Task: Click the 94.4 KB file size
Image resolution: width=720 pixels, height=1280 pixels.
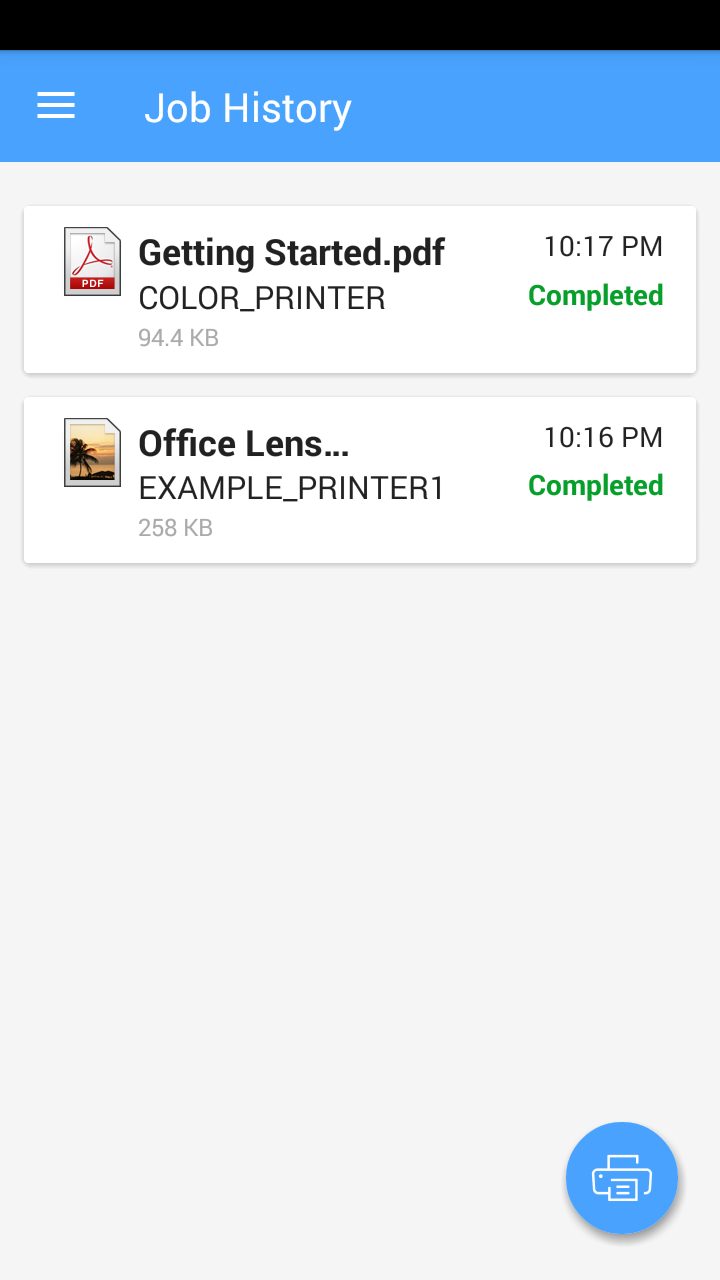Action: click(178, 338)
